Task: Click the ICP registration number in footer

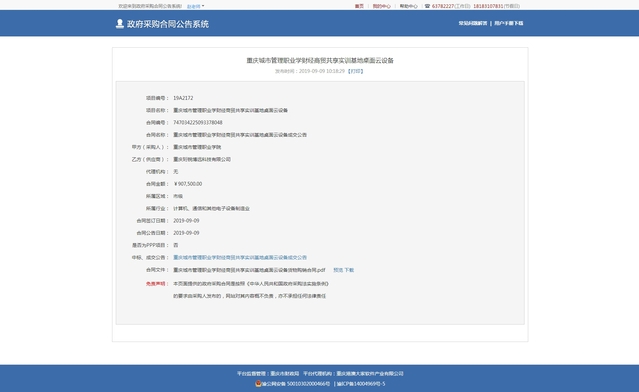Action: point(361,384)
